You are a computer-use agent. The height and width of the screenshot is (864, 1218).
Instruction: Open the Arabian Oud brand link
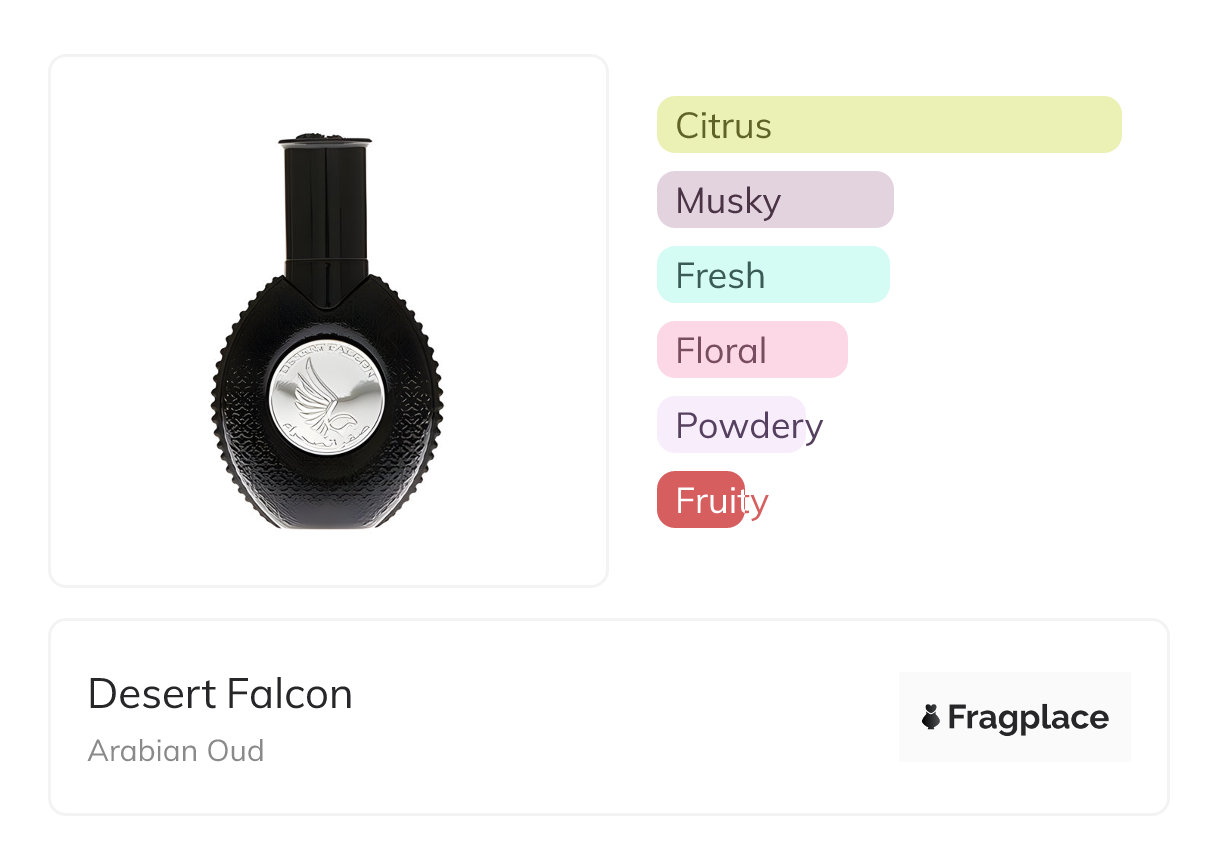[x=176, y=751]
